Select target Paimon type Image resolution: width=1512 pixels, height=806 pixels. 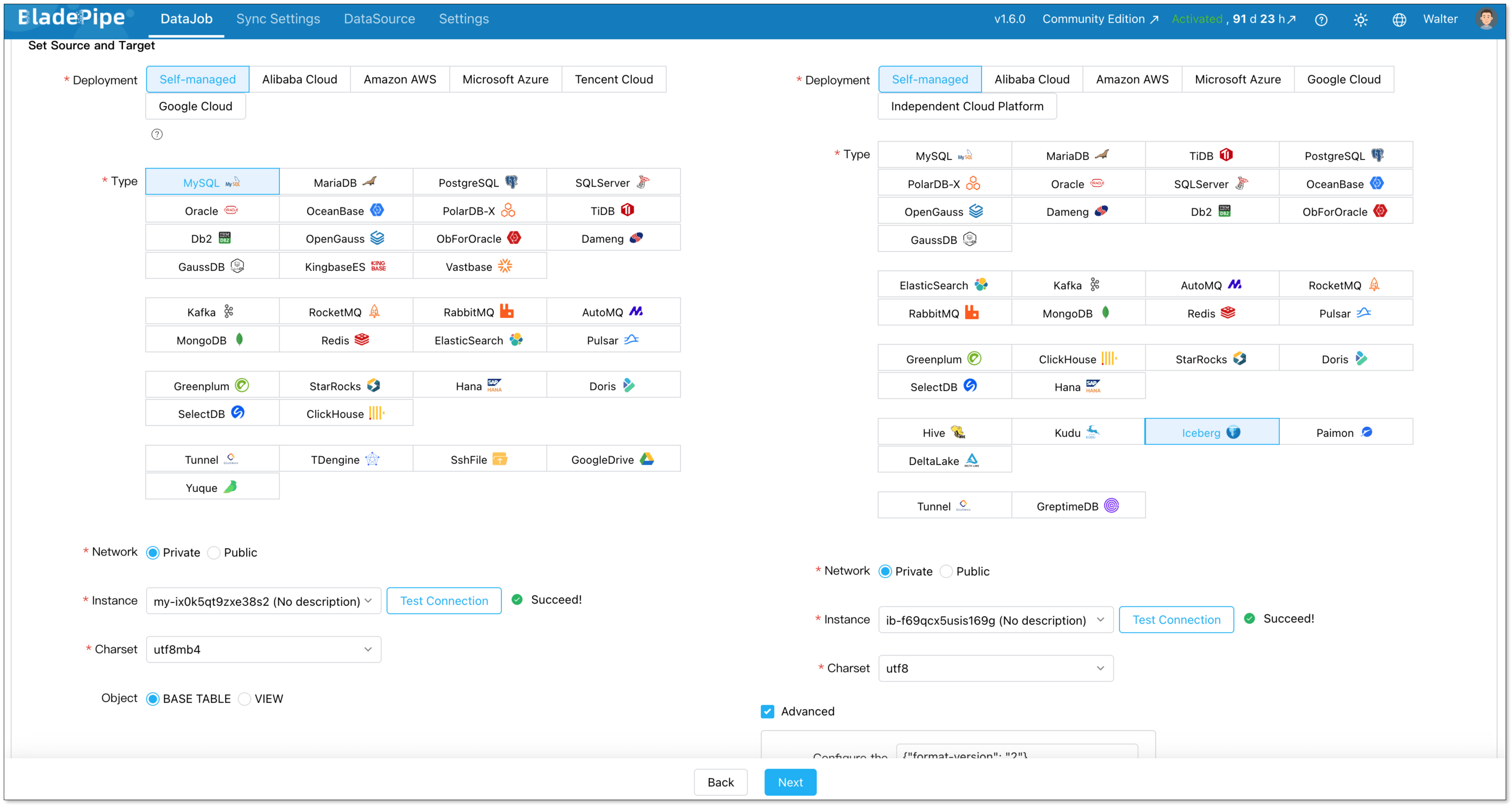[1345, 432]
